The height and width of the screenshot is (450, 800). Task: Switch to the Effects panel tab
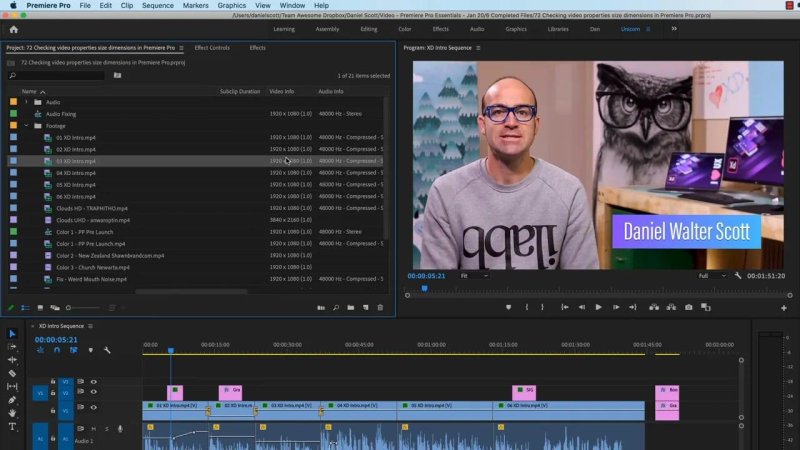click(257, 48)
